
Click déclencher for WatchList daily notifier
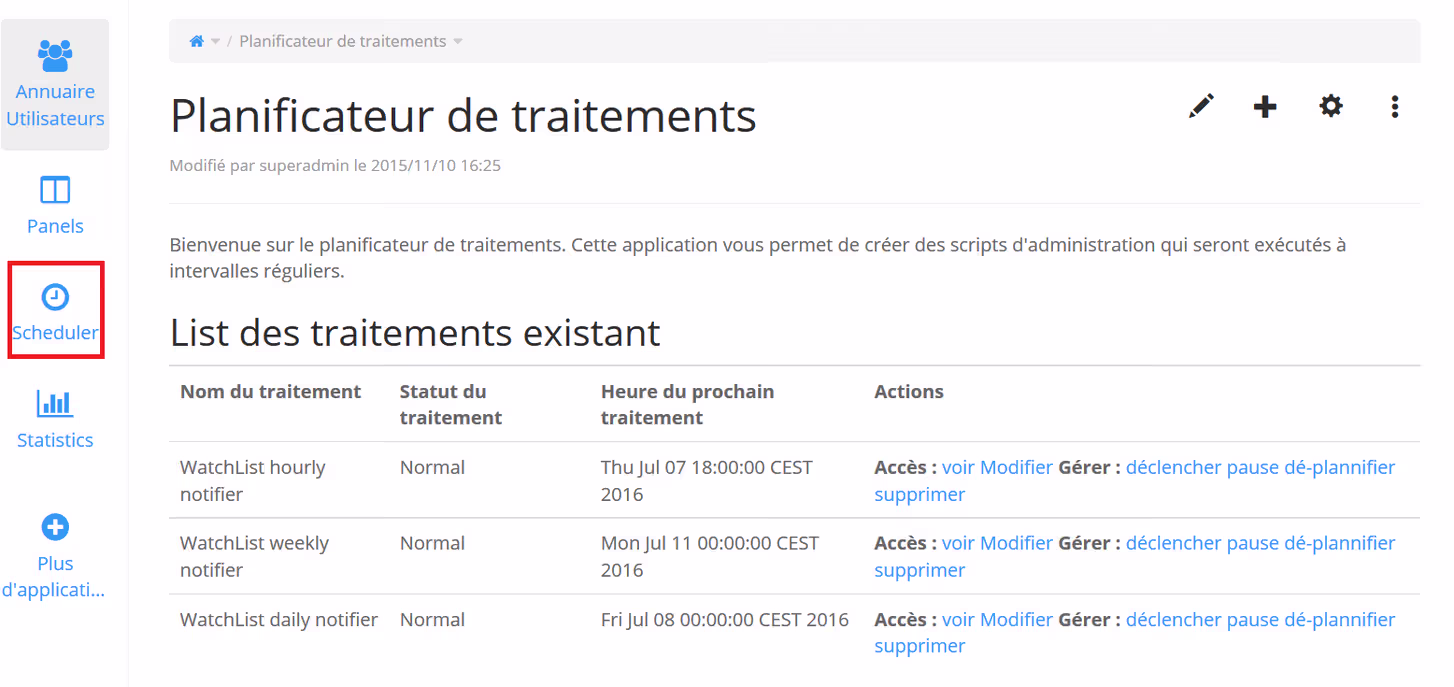pos(1173,619)
